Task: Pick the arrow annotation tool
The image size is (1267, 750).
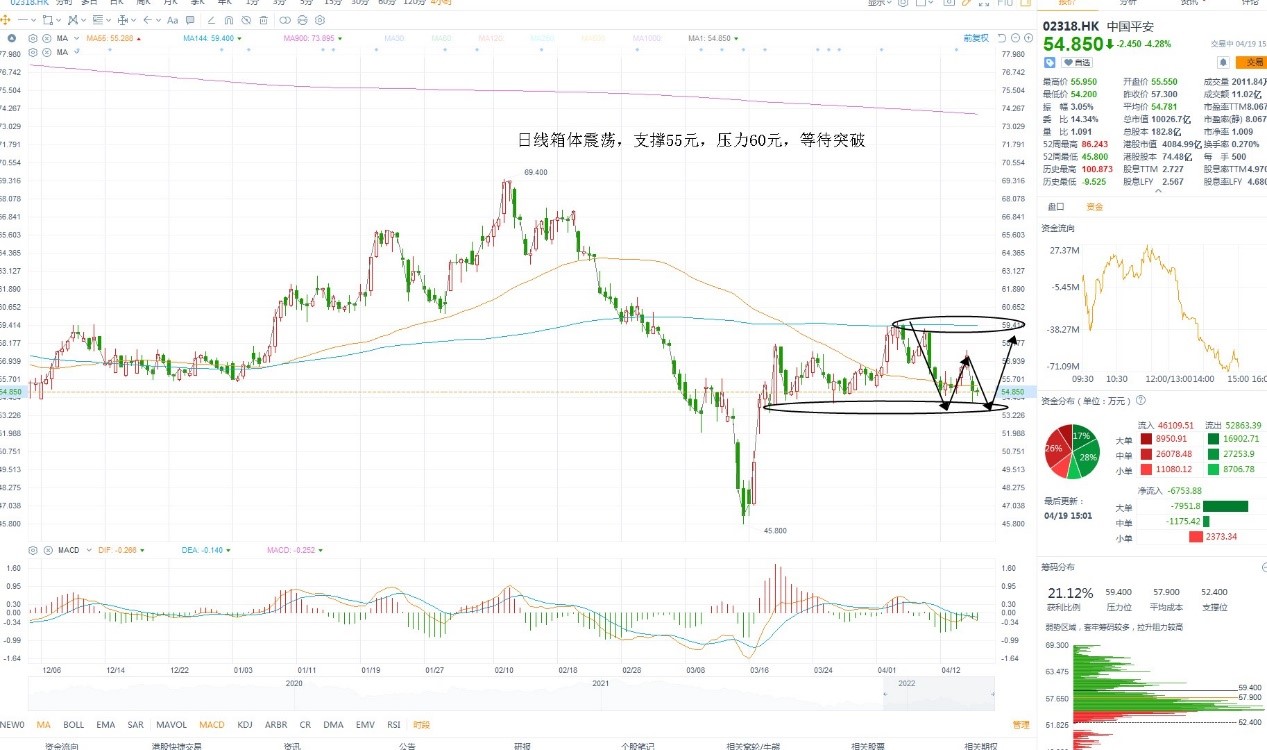Action: click(x=147, y=20)
